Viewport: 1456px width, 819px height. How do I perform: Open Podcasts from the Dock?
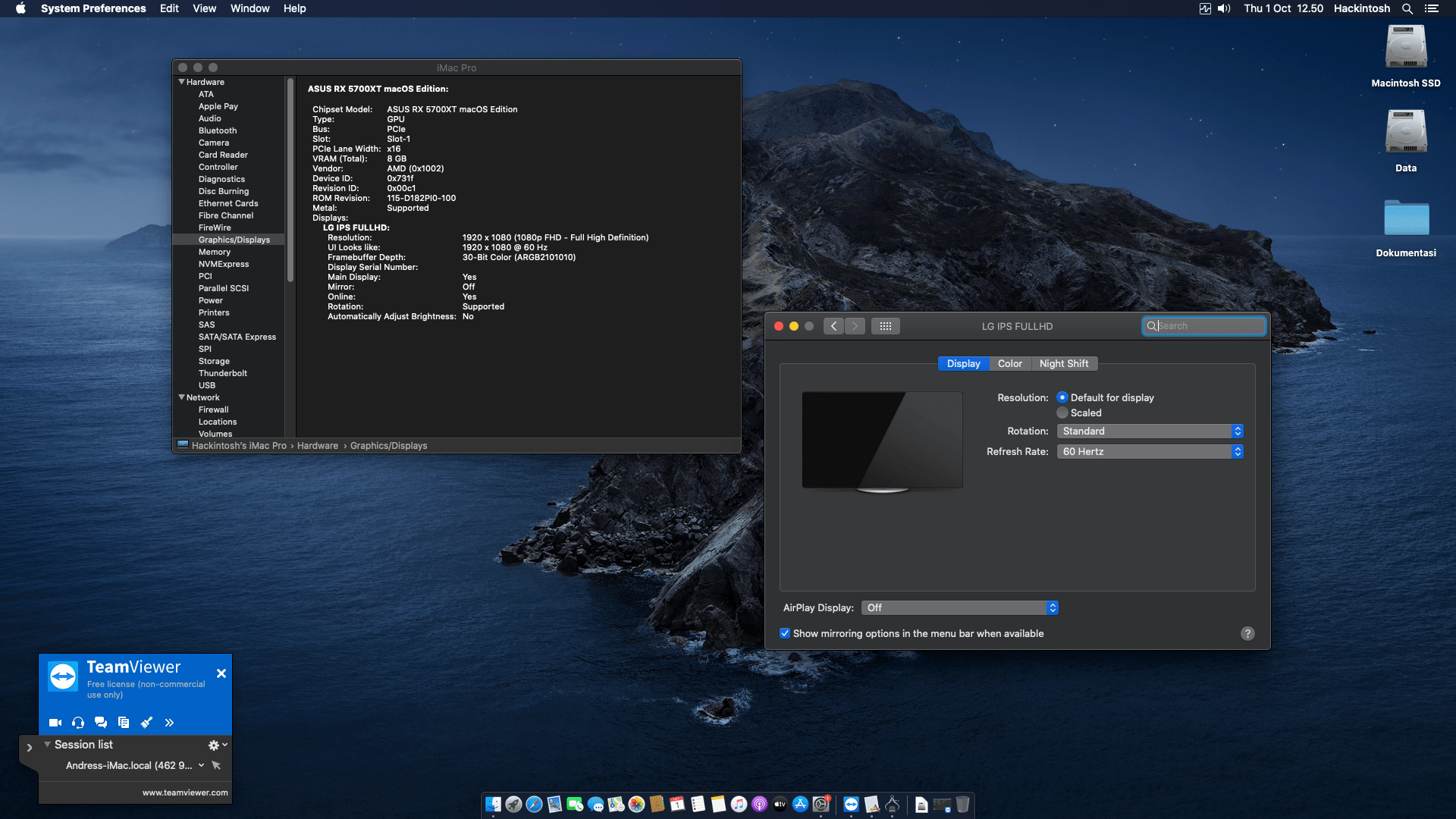click(x=759, y=805)
